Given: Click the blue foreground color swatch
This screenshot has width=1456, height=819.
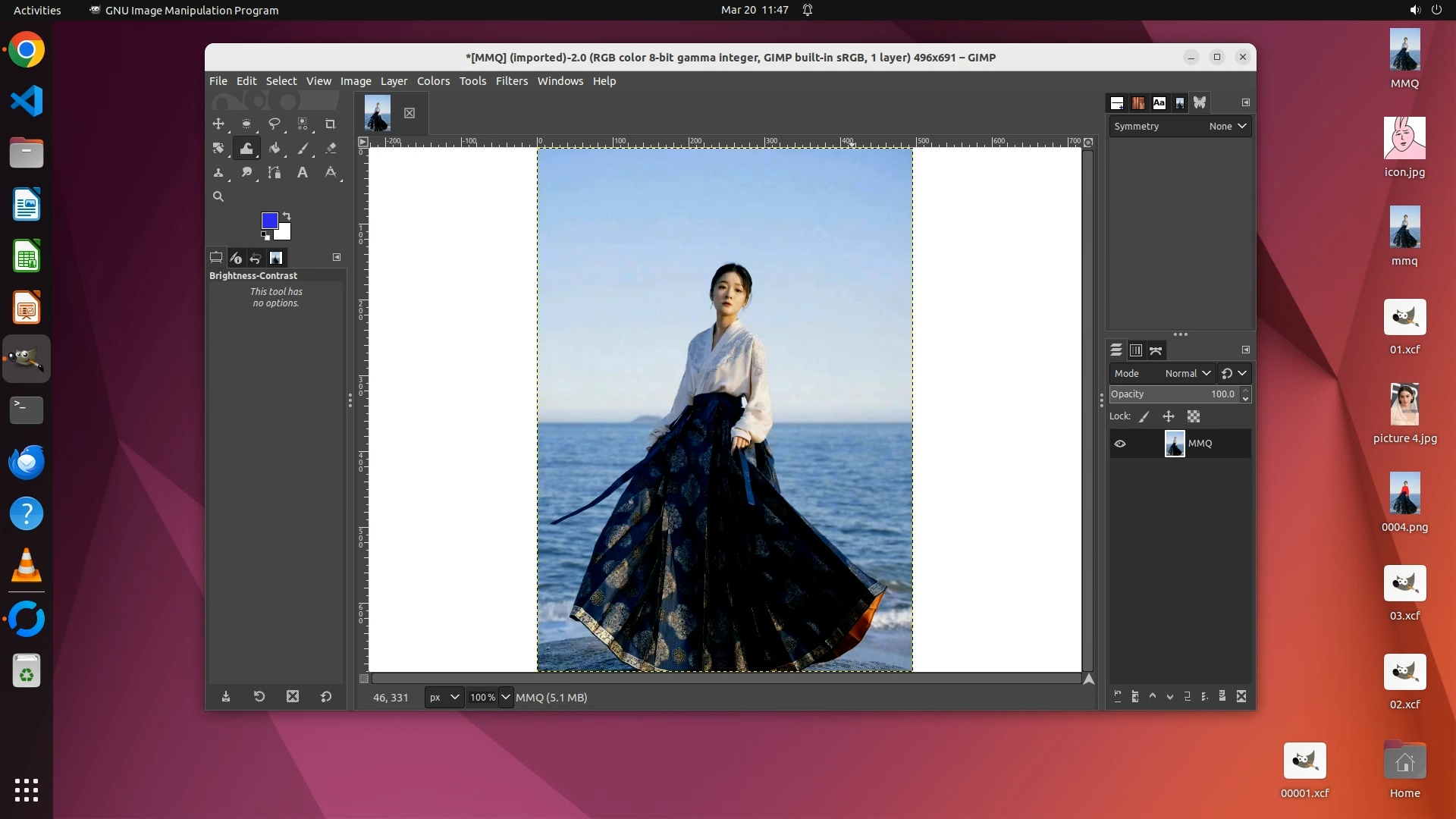Looking at the screenshot, I should 269,221.
